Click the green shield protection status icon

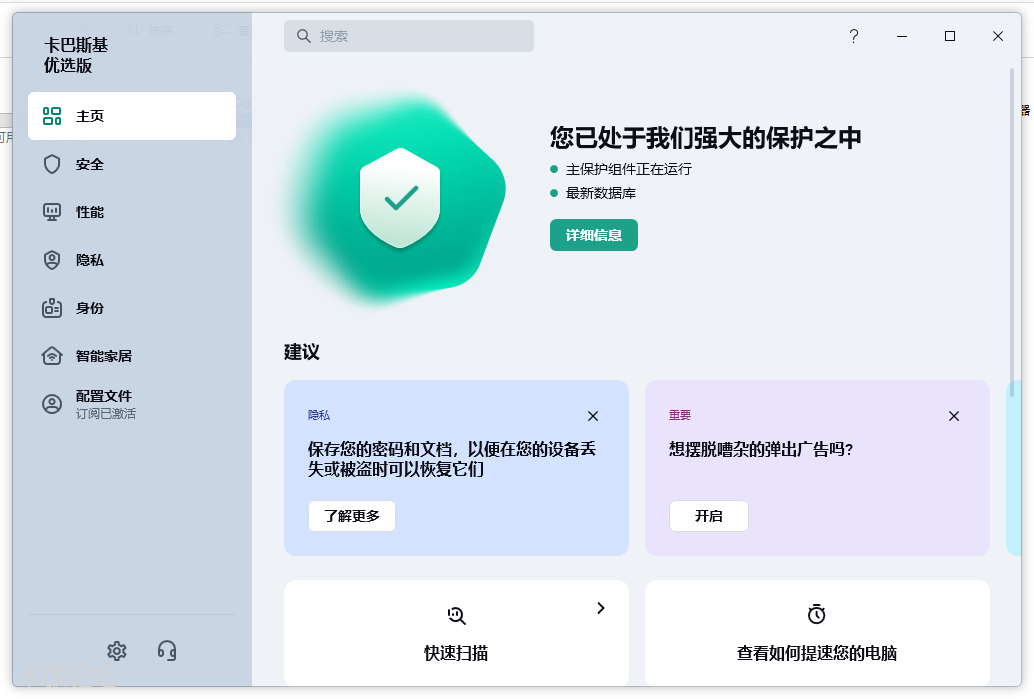tap(400, 198)
